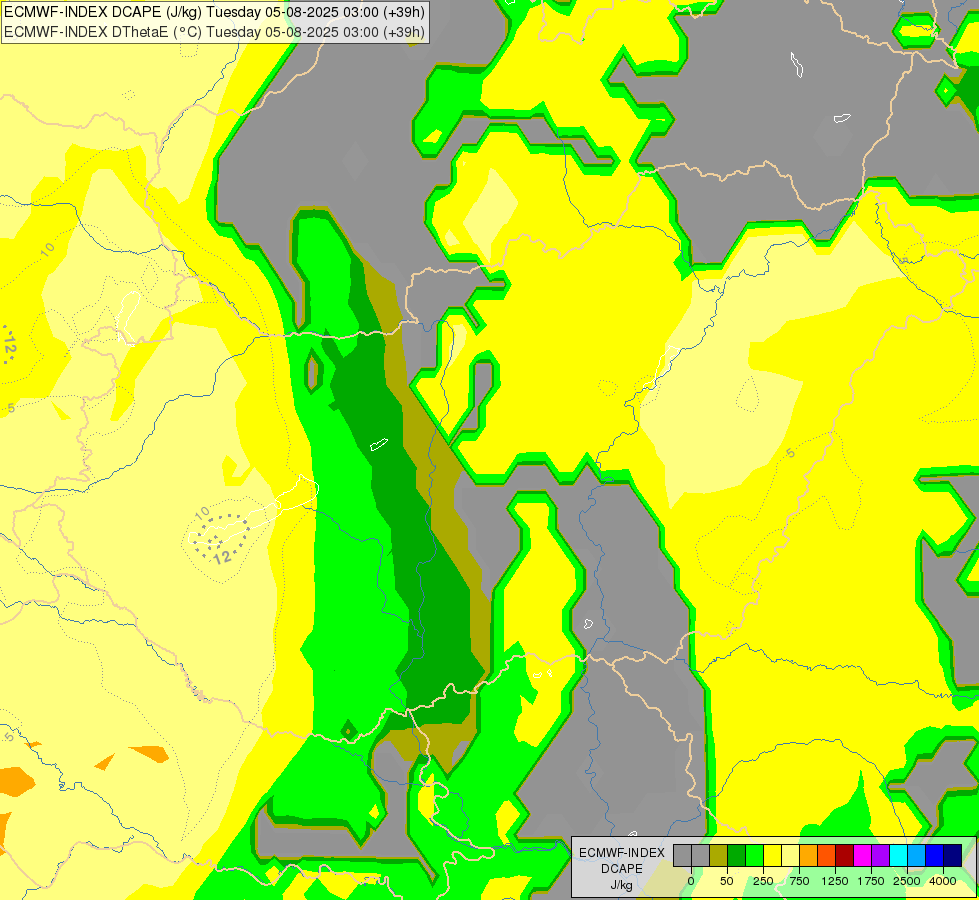Select the dark red legend swatch
The image size is (979, 900).
pos(845,855)
